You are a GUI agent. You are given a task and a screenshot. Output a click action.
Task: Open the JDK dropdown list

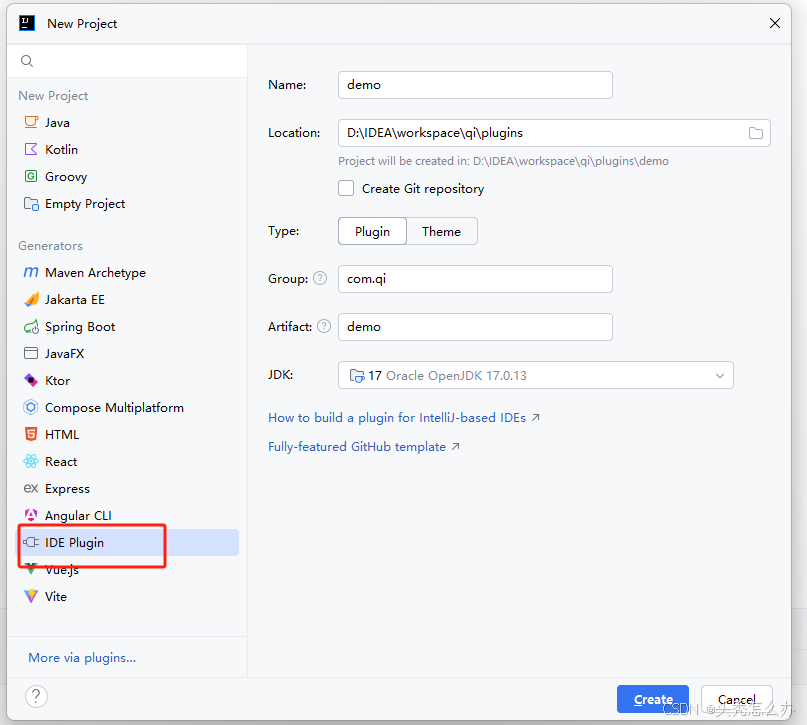click(x=535, y=375)
